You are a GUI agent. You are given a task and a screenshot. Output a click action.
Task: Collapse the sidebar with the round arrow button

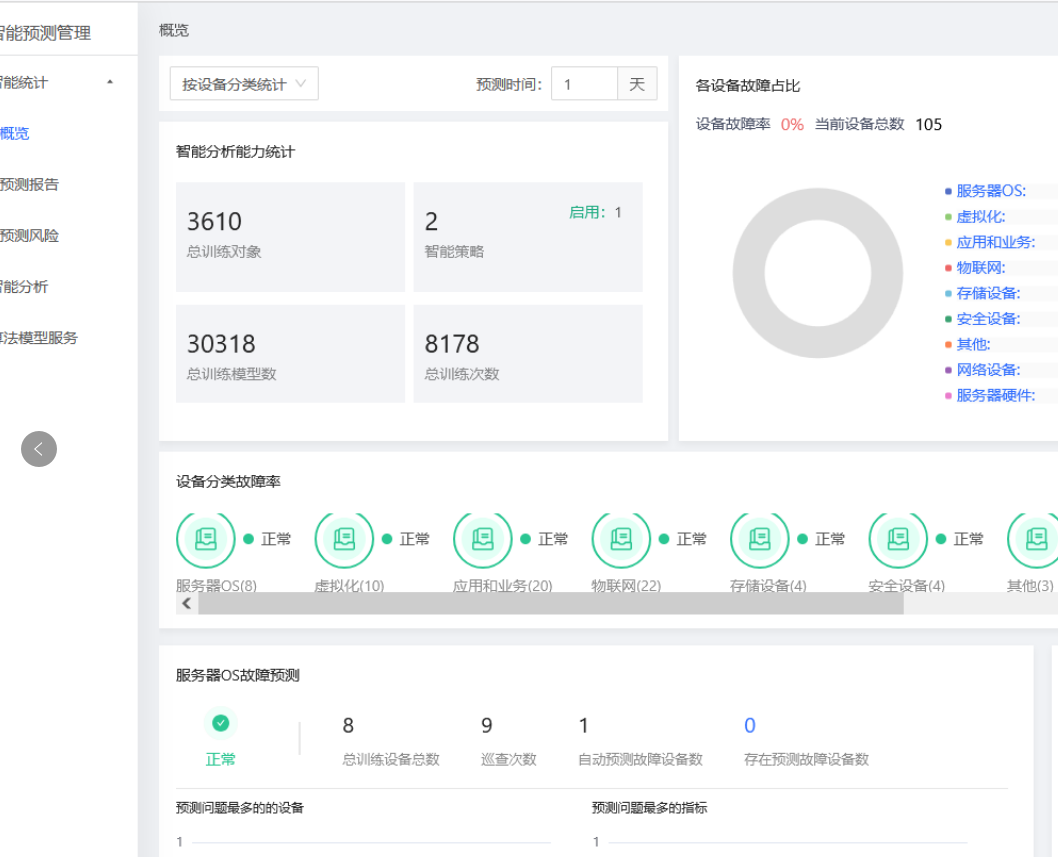click(38, 449)
